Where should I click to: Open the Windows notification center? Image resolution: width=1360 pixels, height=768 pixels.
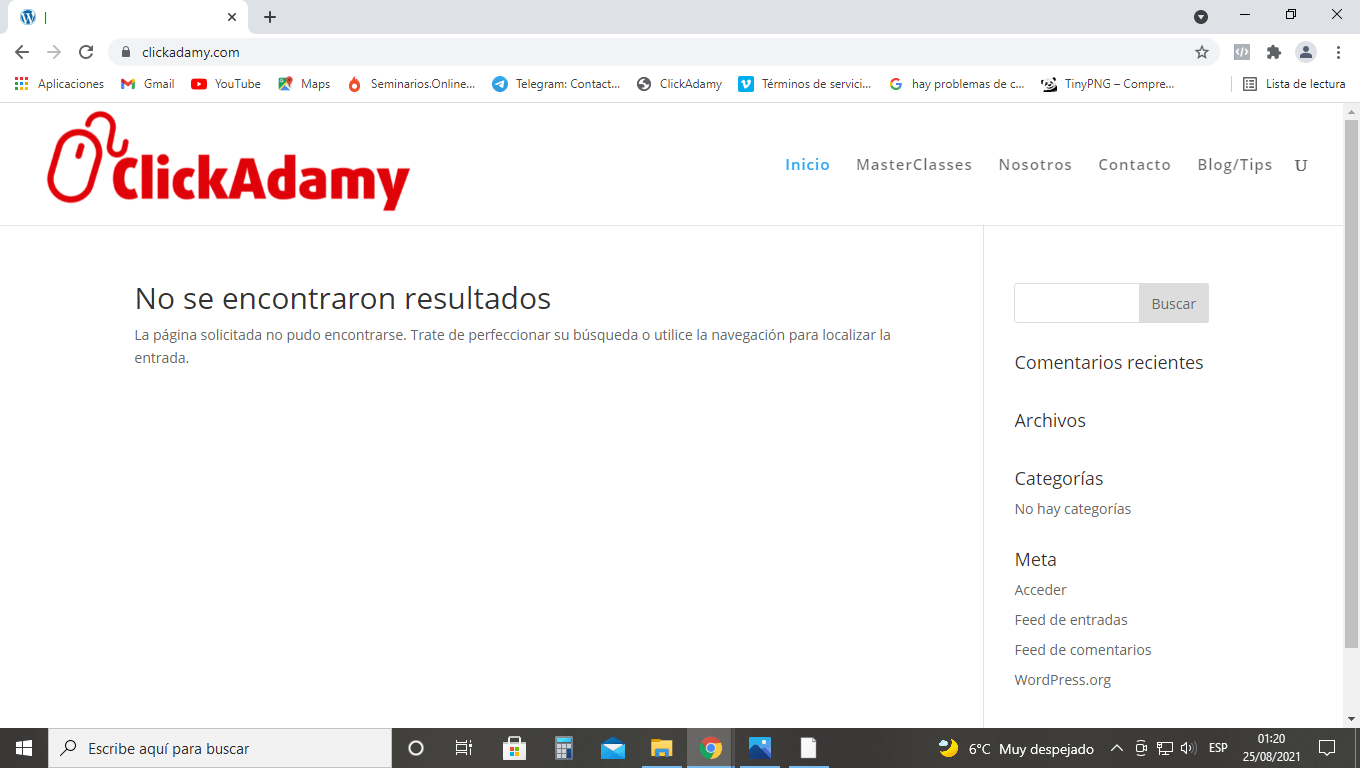1327,748
